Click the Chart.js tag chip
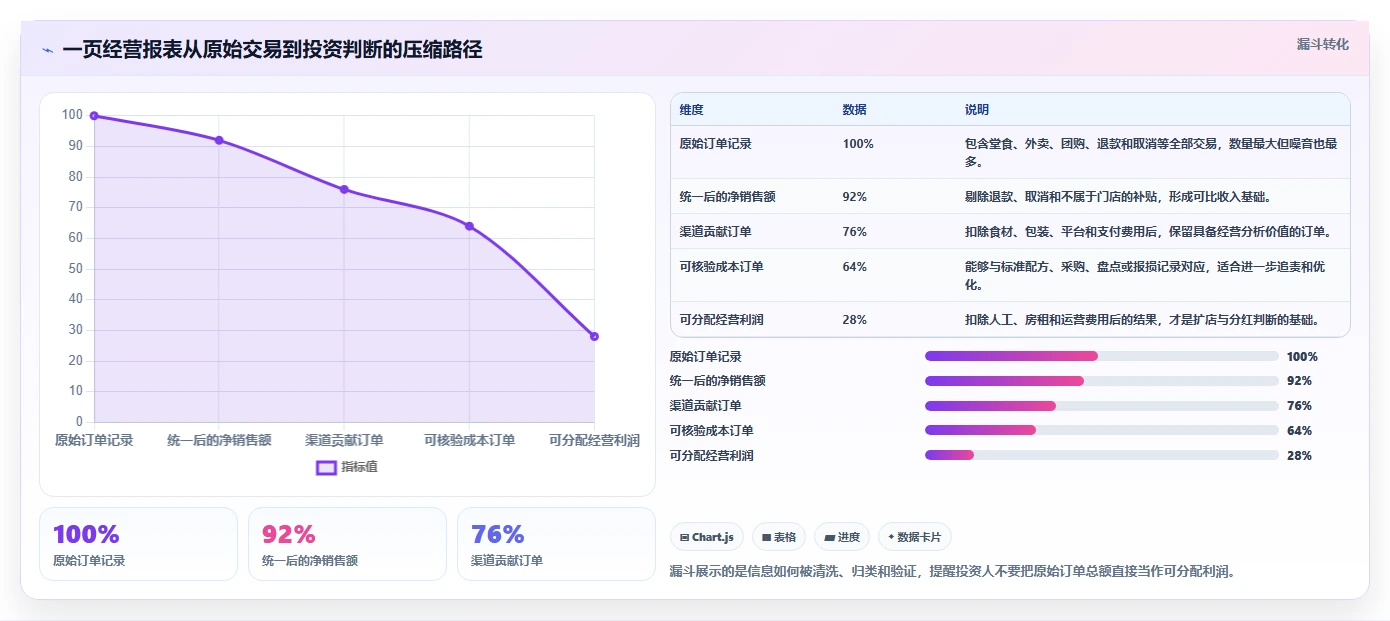1390x621 pixels. point(706,537)
